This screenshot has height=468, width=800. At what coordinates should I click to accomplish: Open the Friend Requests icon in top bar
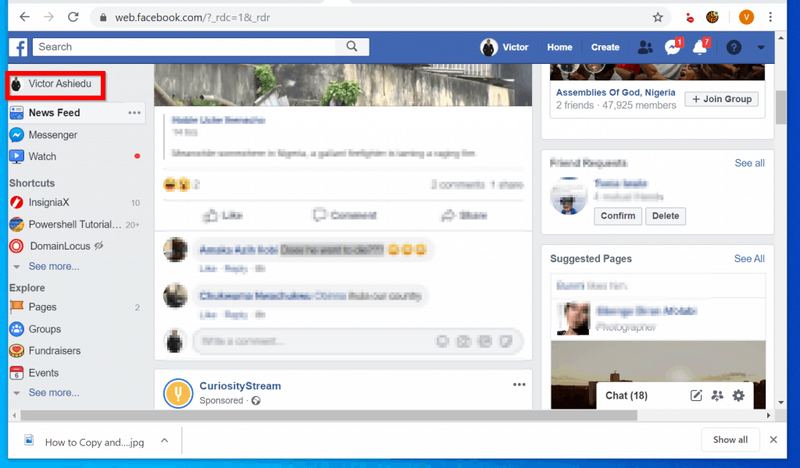645,47
